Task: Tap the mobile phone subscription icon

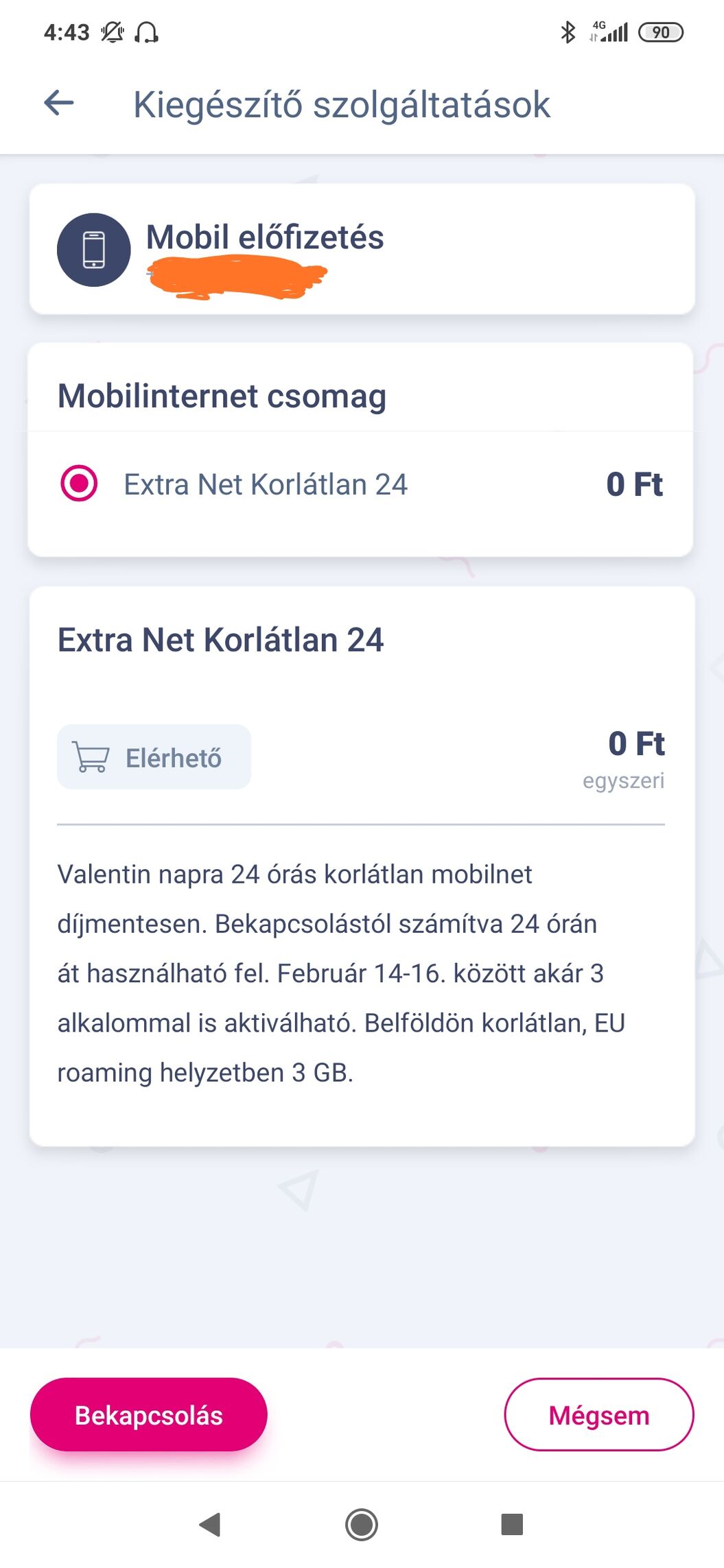Action: [93, 250]
